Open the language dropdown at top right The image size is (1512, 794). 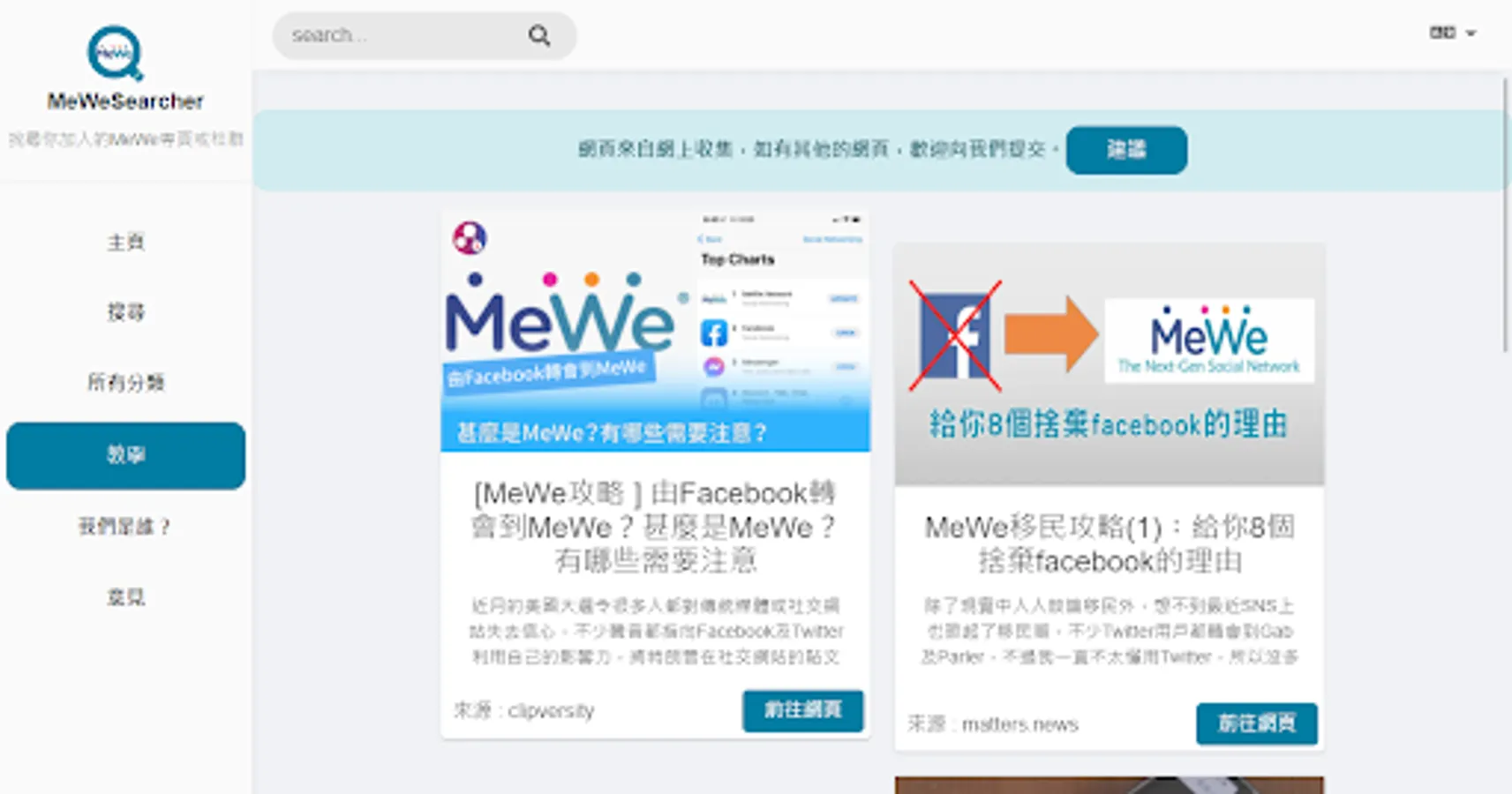click(1453, 33)
